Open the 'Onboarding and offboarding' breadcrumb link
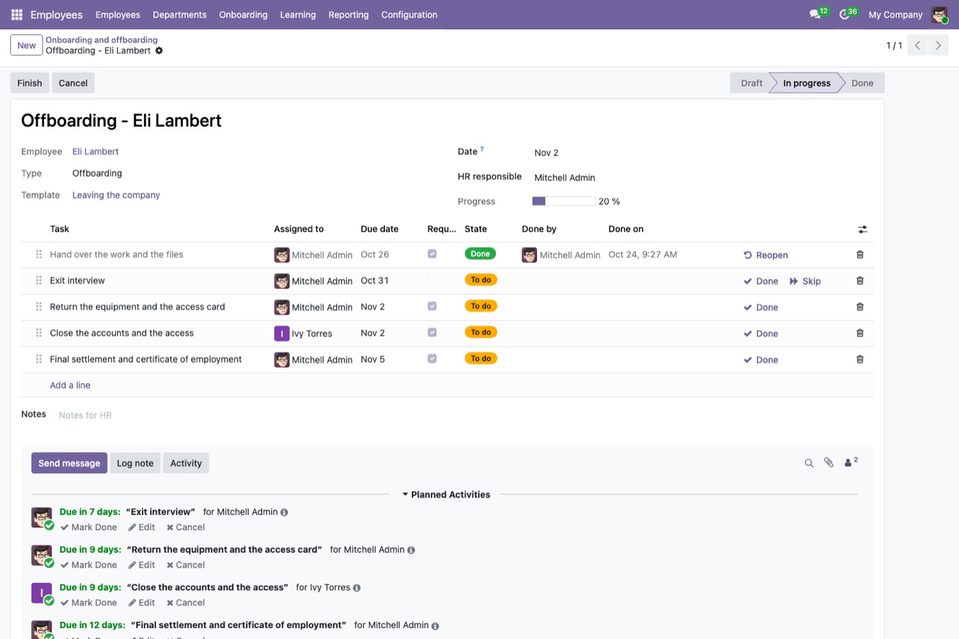The width and height of the screenshot is (959, 639). [102, 40]
